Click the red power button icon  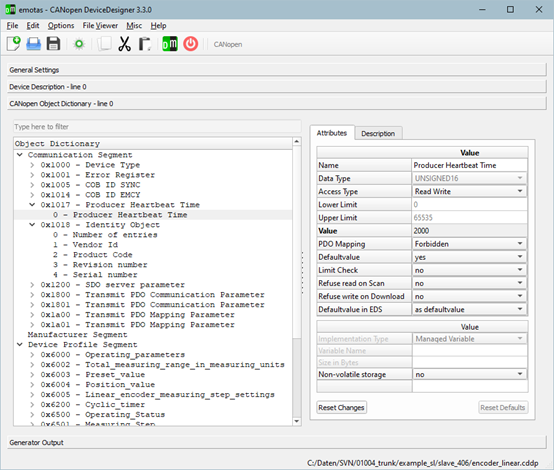pyautogui.click(x=190, y=44)
